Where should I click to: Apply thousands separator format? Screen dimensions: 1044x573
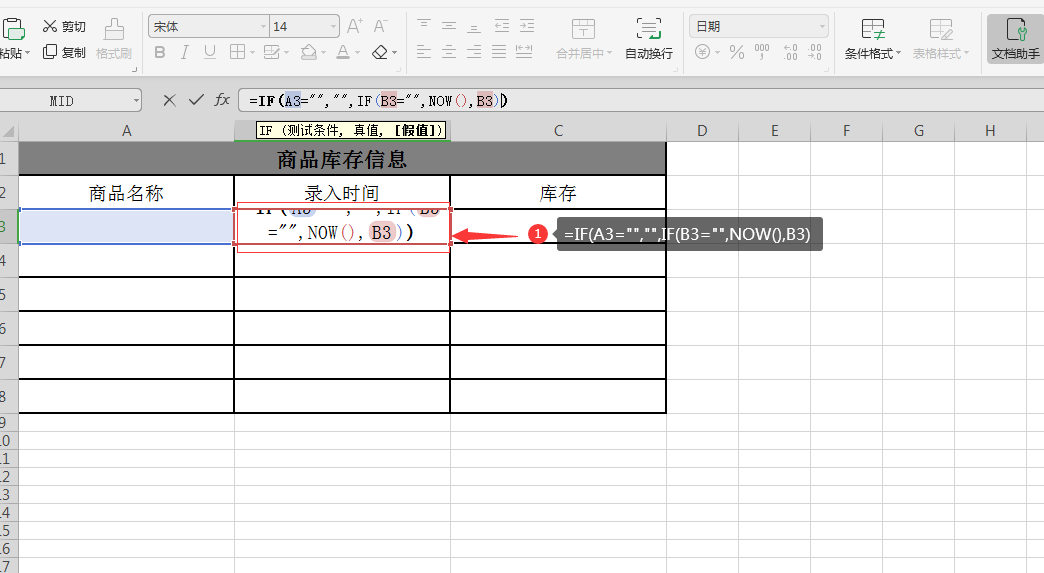point(762,52)
